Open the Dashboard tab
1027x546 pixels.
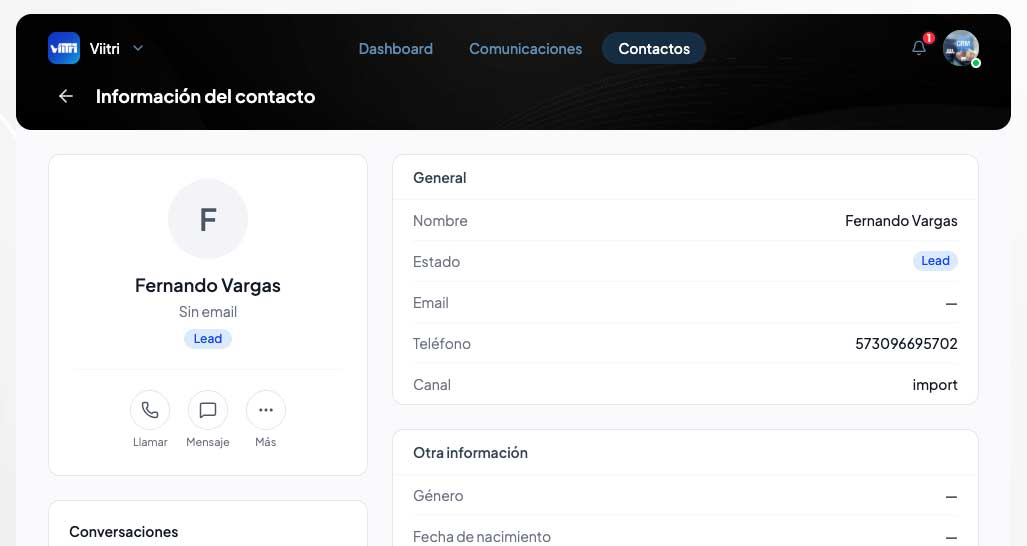click(x=396, y=48)
